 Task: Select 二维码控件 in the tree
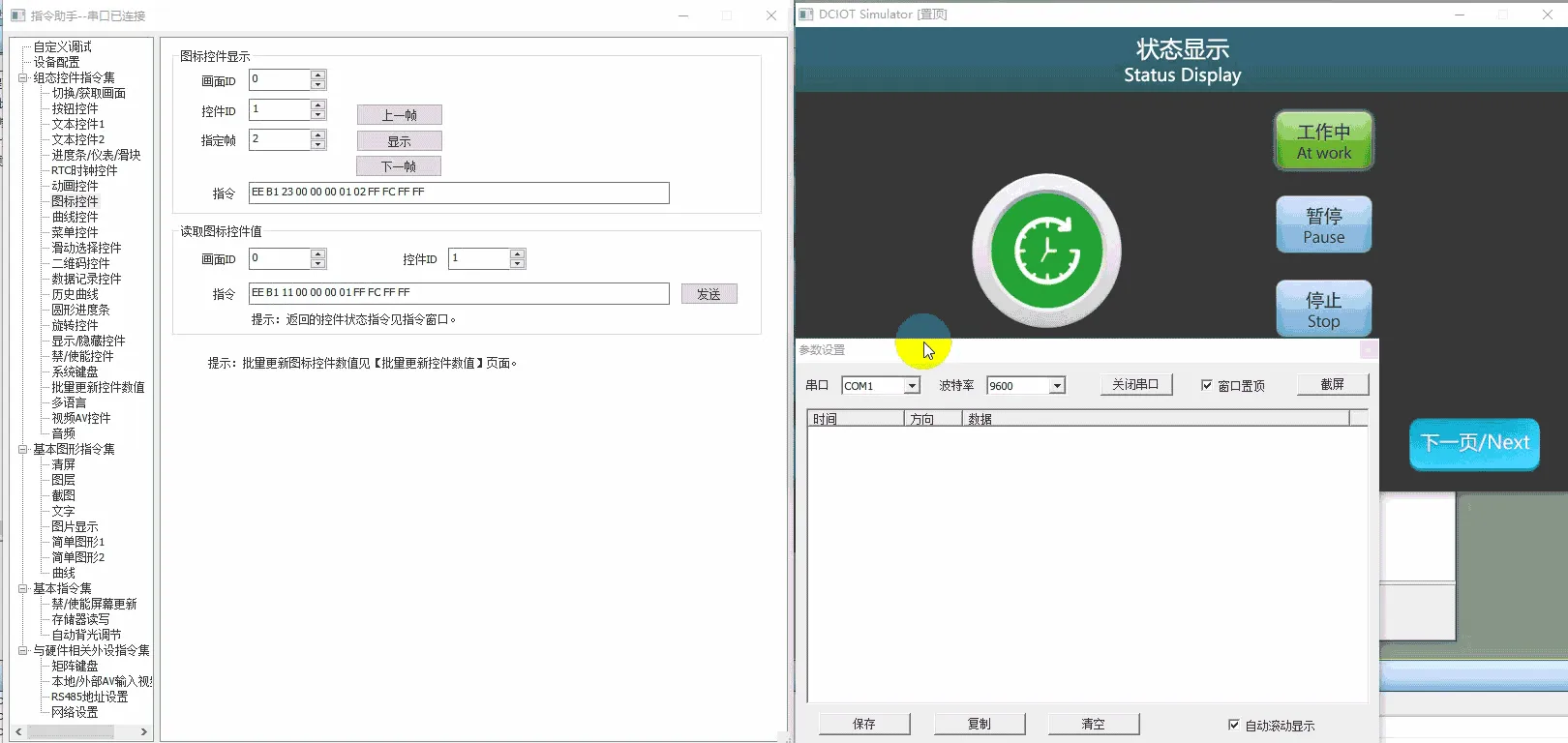coord(80,263)
